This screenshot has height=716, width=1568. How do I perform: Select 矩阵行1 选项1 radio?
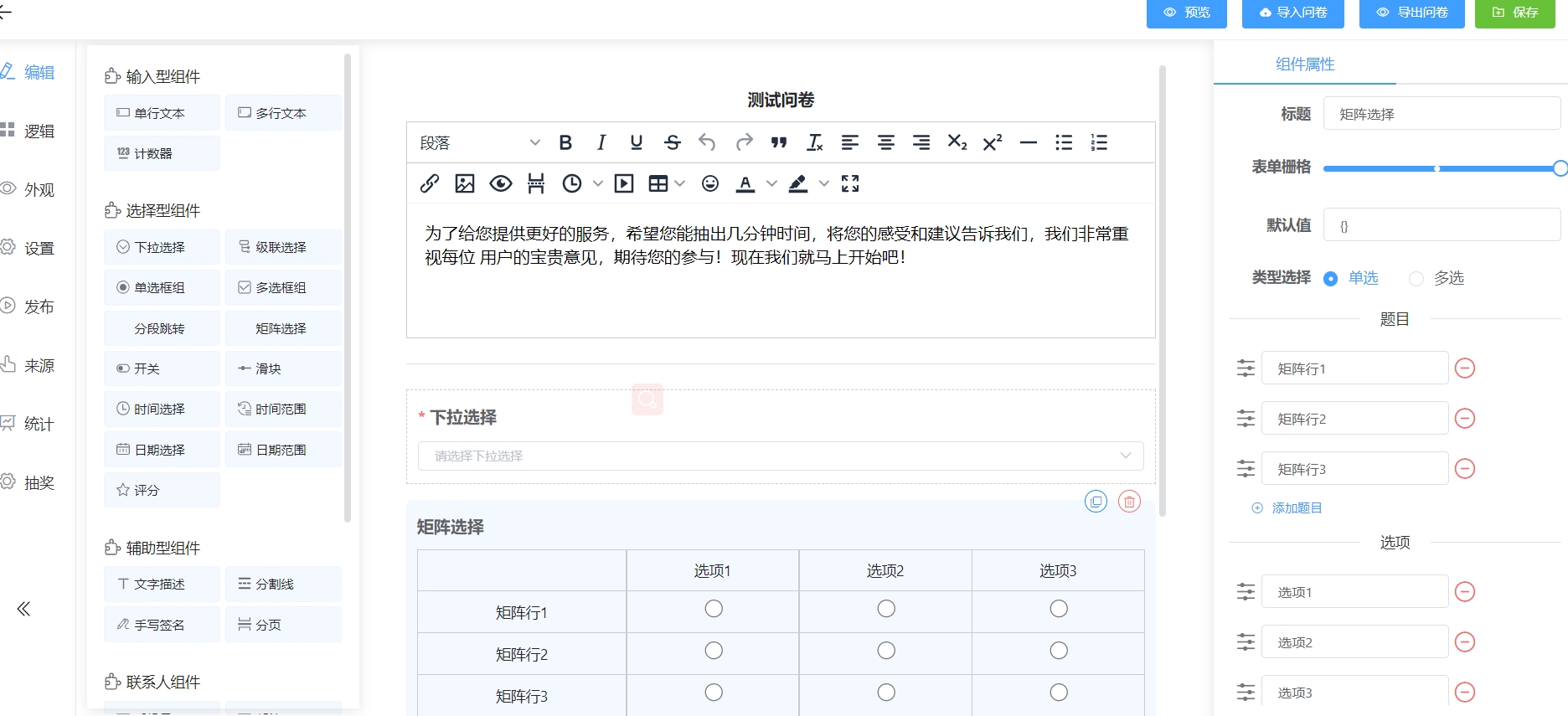point(714,609)
